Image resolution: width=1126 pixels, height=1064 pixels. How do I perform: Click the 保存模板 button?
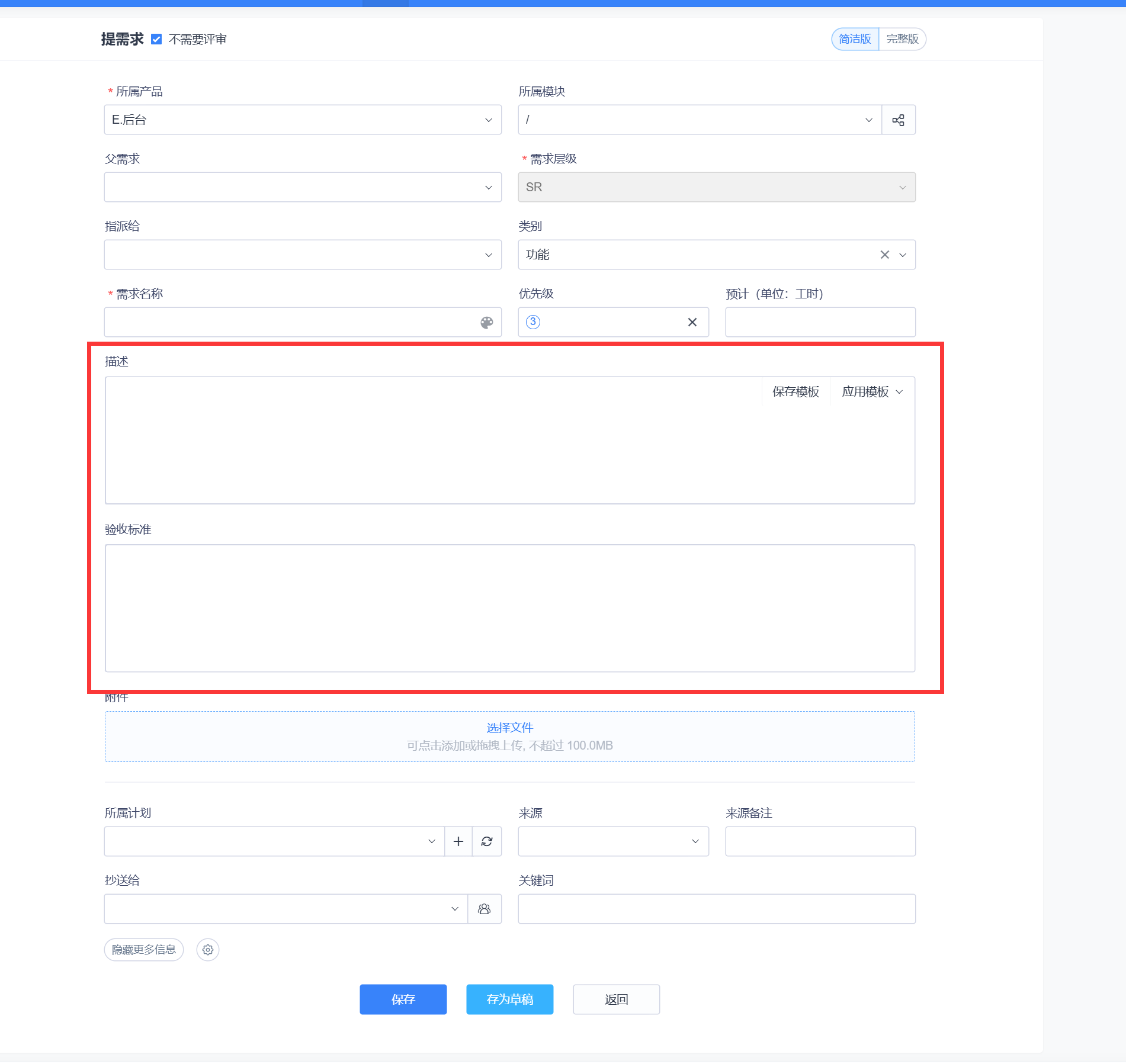(x=795, y=392)
